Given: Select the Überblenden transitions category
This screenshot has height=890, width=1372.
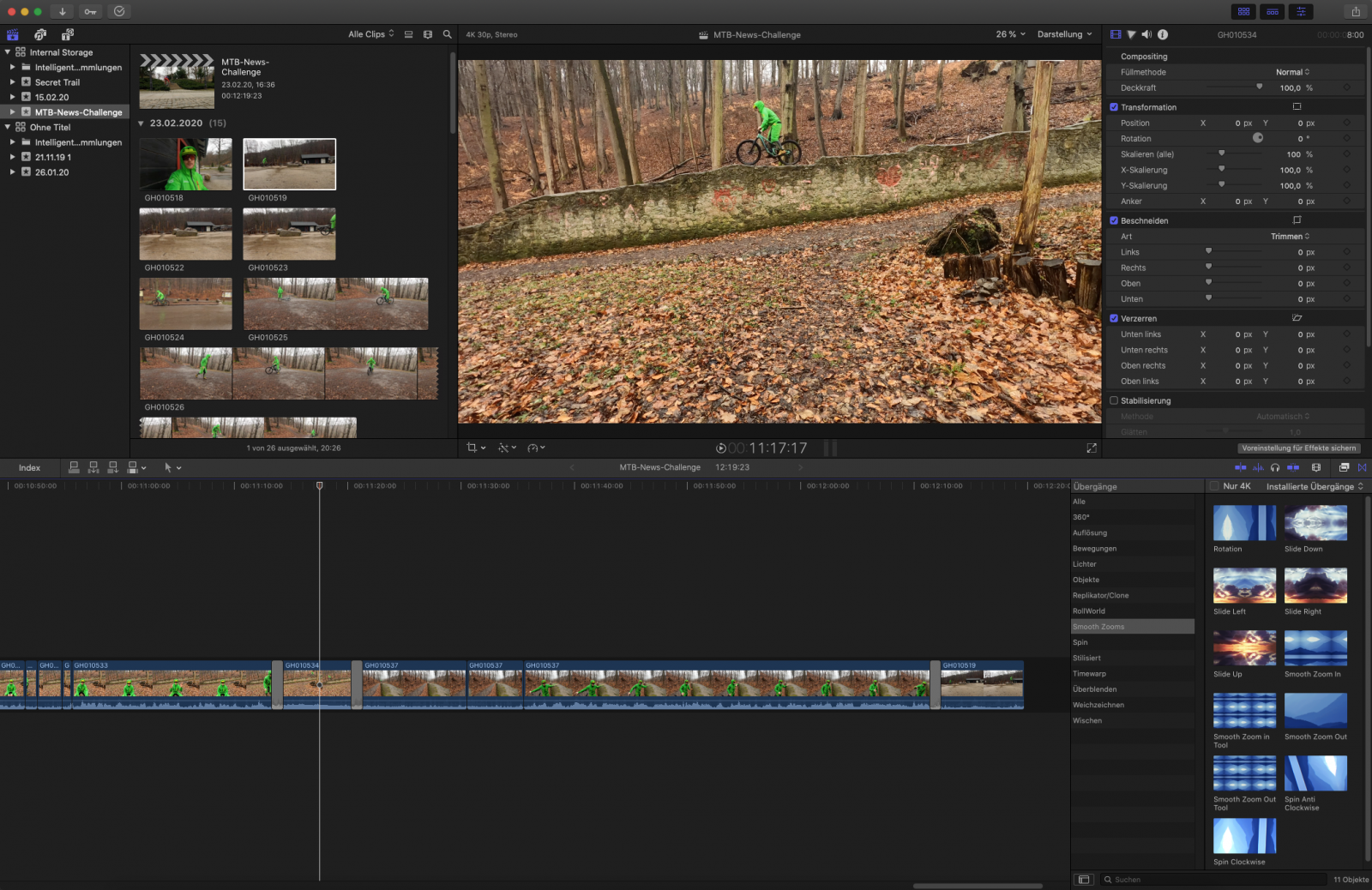Looking at the screenshot, I should 1132,689.
